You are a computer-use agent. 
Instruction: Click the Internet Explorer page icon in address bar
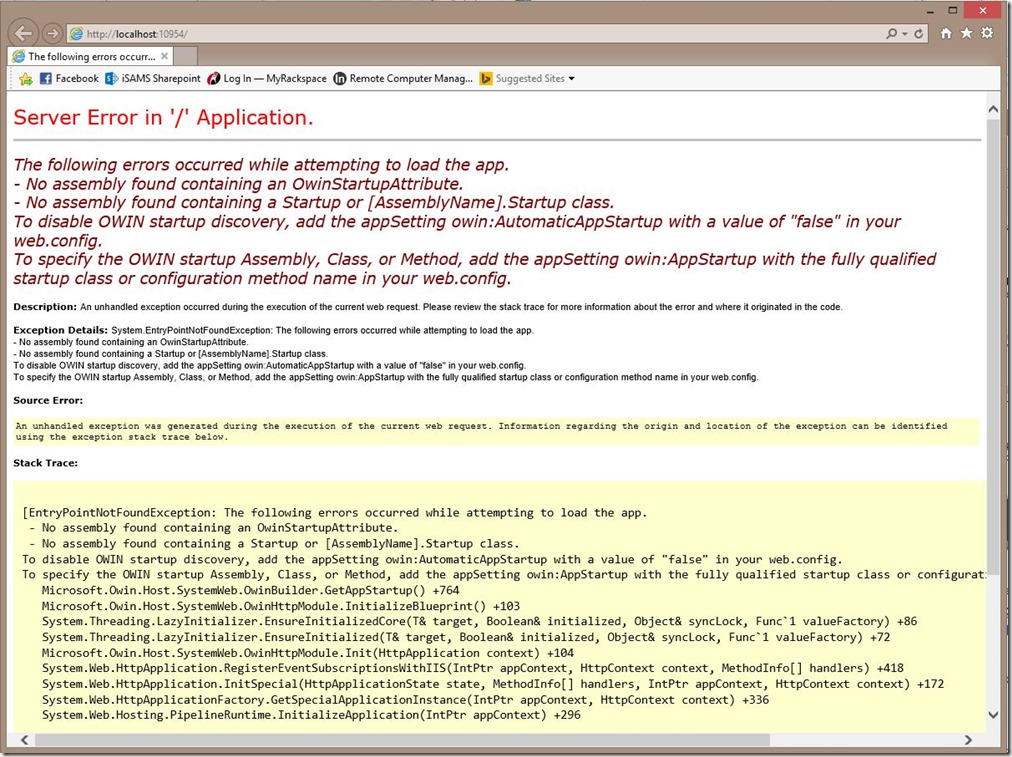(76, 34)
